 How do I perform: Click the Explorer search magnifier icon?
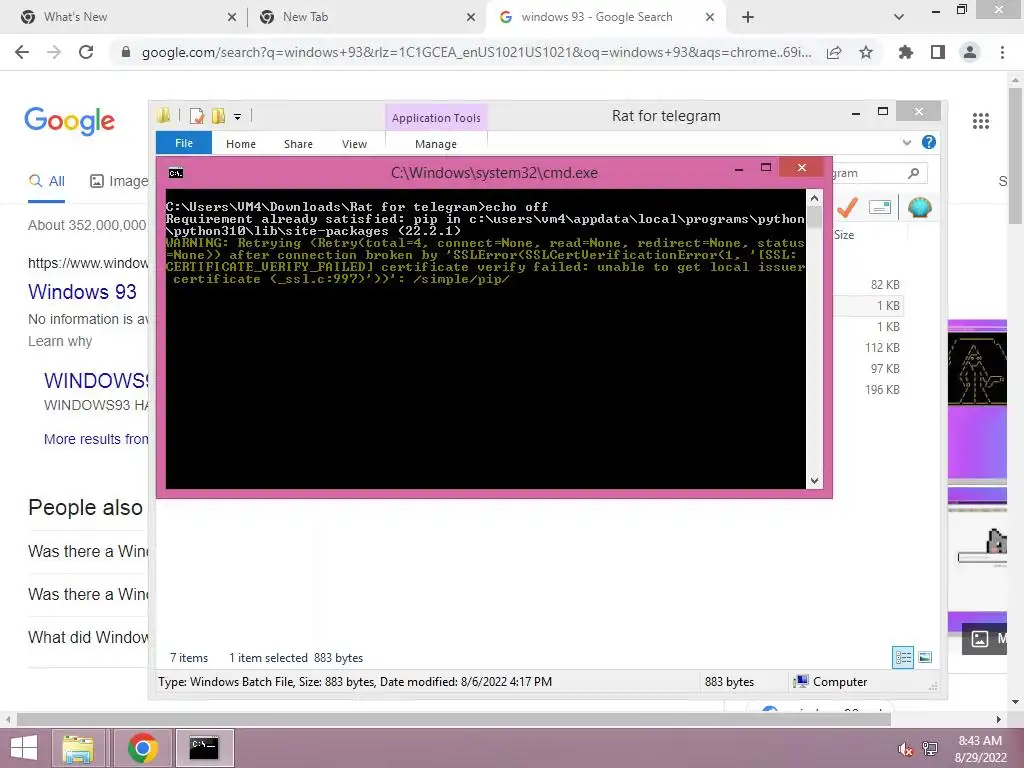913,173
